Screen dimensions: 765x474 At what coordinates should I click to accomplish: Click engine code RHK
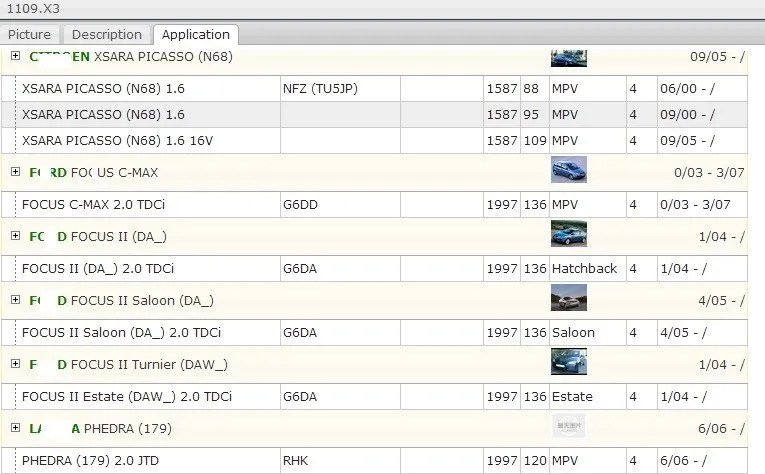pyautogui.click(x=296, y=460)
